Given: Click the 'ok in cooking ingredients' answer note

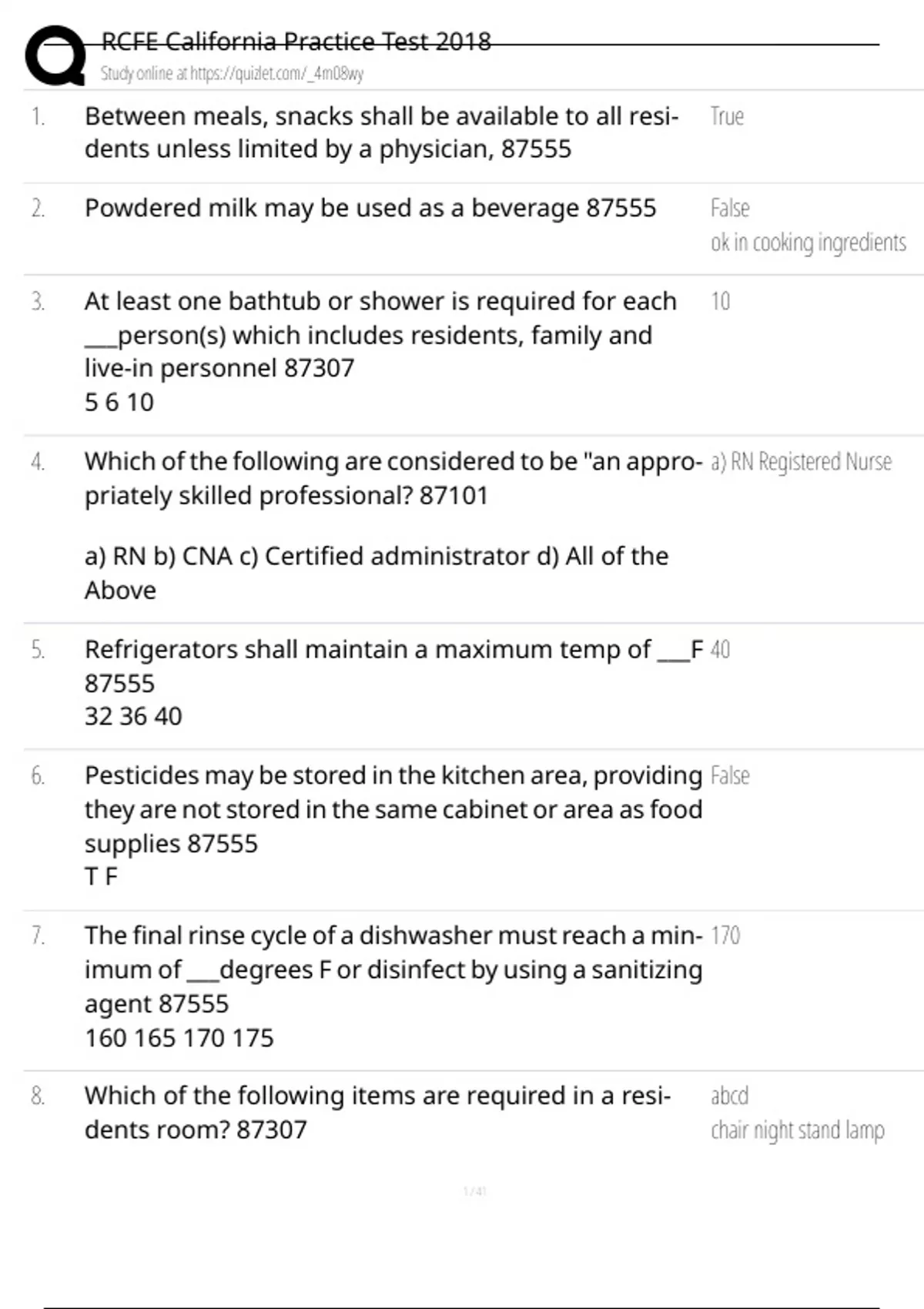Looking at the screenshot, I should click(808, 243).
